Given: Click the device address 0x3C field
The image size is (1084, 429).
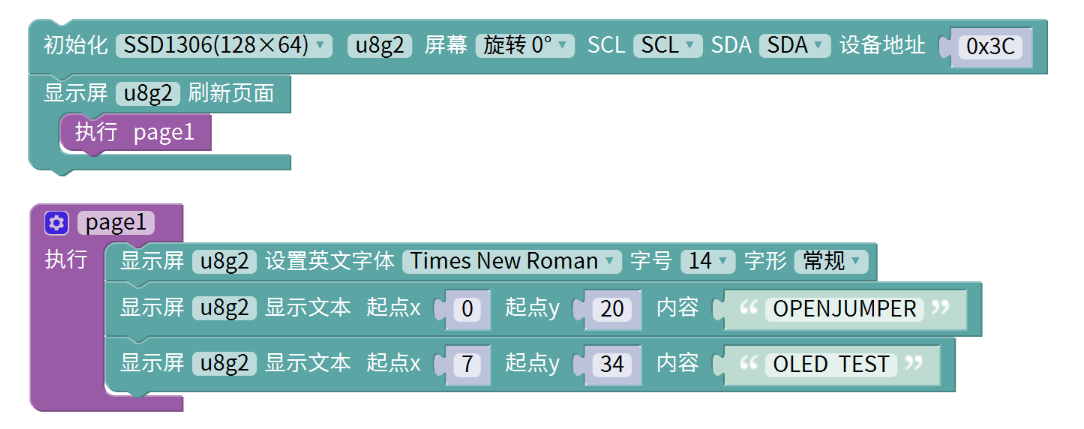Looking at the screenshot, I should 990,46.
